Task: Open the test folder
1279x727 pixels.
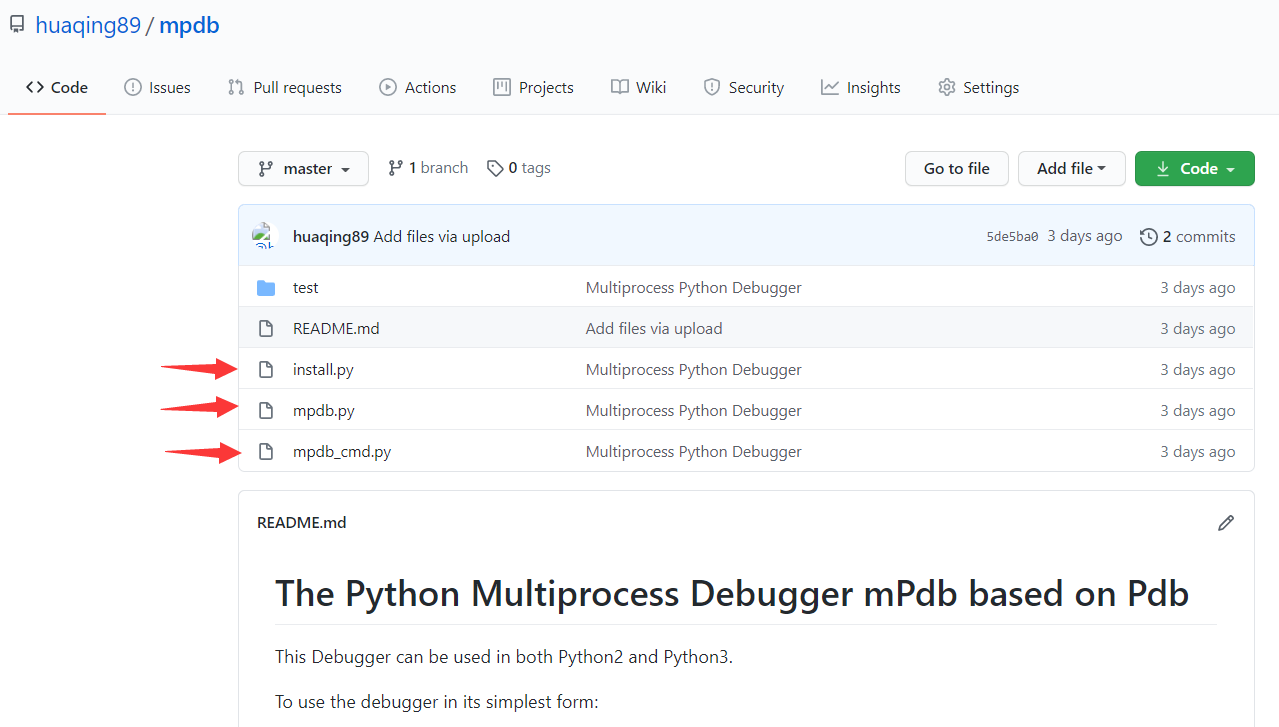Action: point(306,288)
